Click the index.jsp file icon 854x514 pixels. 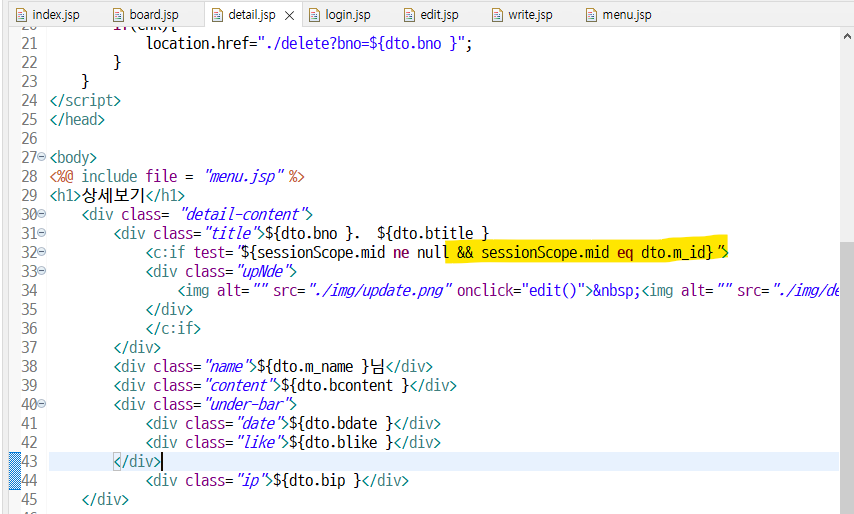[21, 15]
